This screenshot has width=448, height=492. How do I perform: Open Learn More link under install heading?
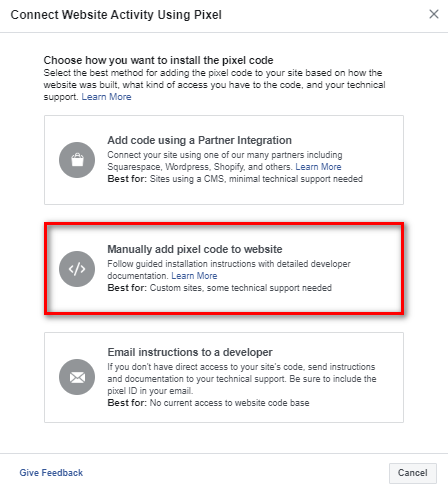106,97
